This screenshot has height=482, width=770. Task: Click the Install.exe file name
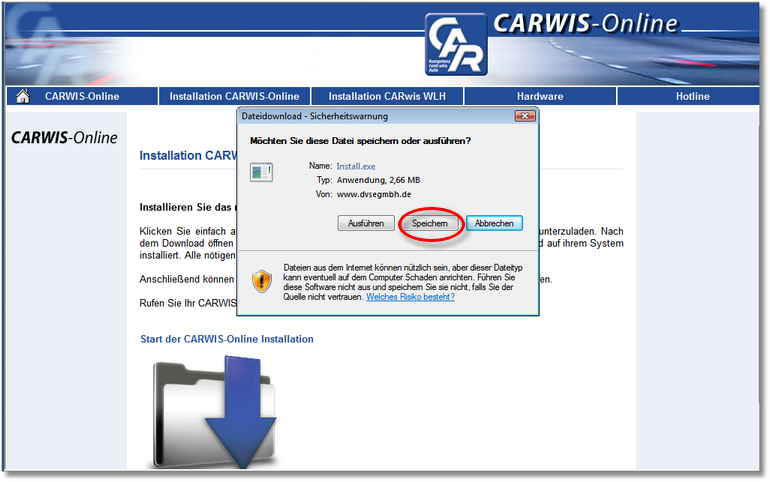click(x=356, y=166)
